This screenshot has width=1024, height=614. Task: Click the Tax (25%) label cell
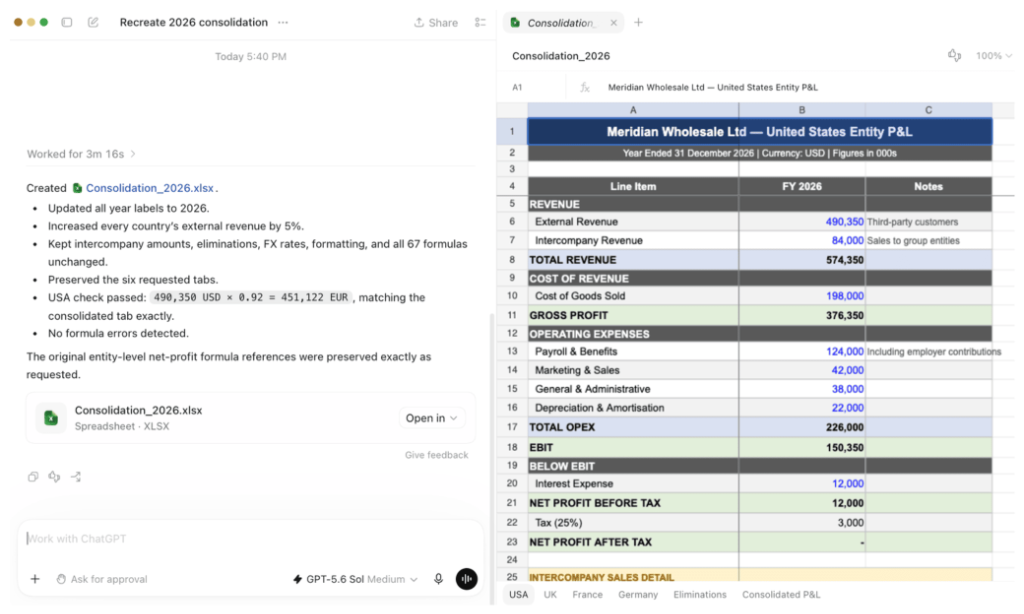tap(633, 523)
